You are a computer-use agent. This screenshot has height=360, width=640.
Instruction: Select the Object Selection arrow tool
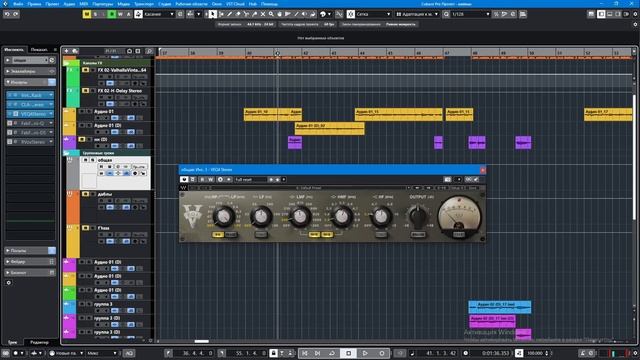click(213, 14)
